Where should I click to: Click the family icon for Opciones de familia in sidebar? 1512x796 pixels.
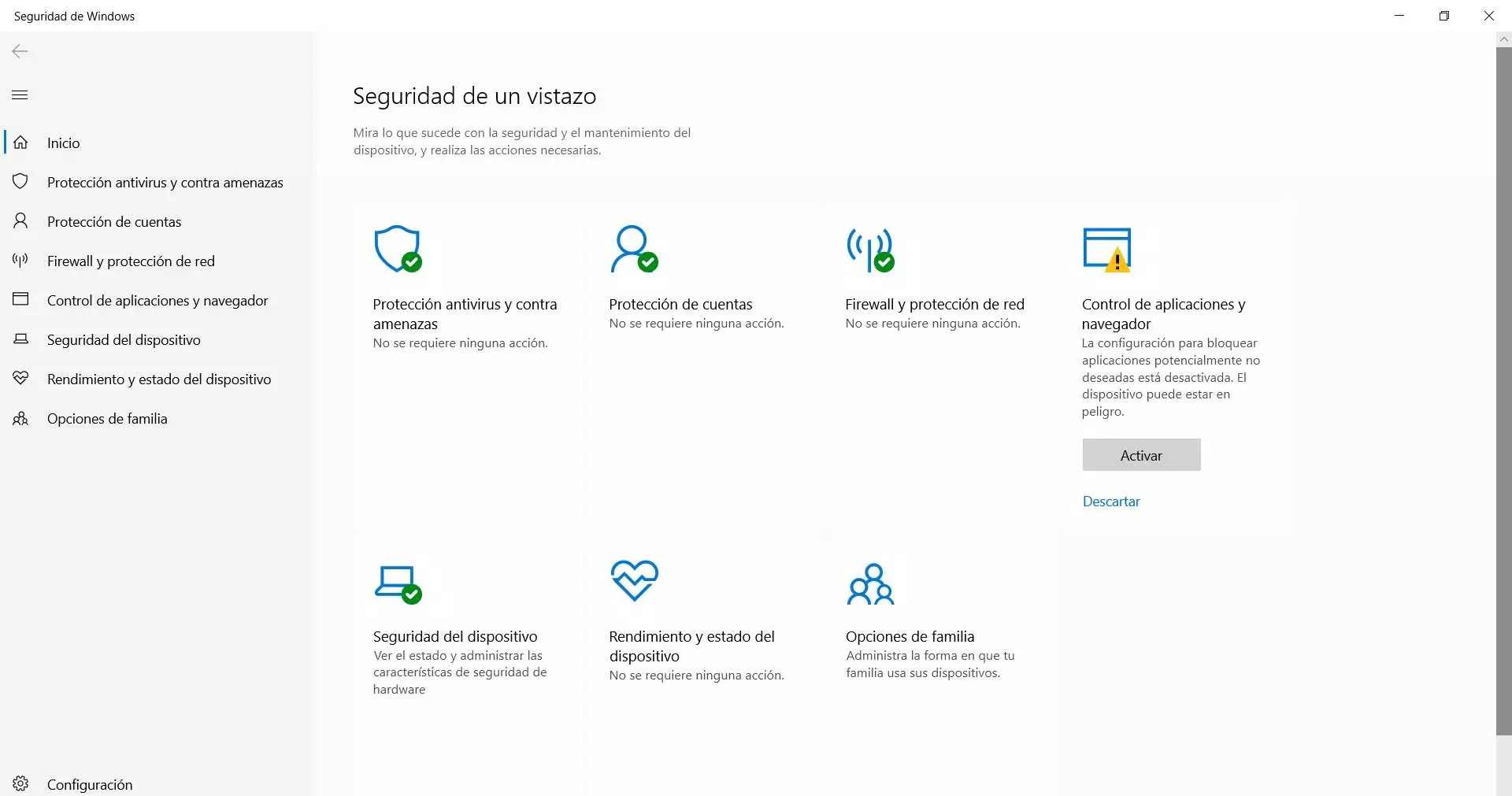pos(20,418)
